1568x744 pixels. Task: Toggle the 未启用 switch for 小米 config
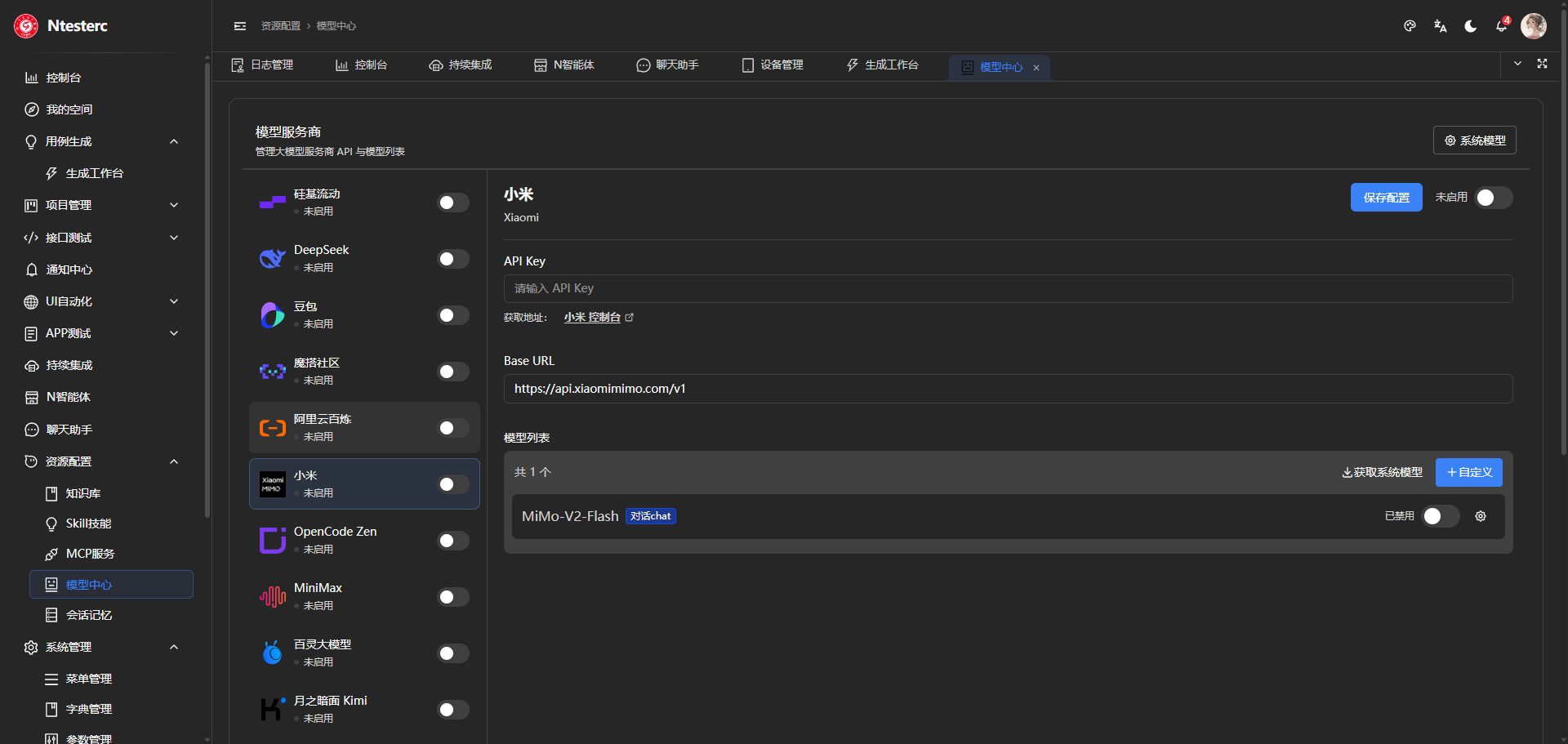(x=1494, y=198)
